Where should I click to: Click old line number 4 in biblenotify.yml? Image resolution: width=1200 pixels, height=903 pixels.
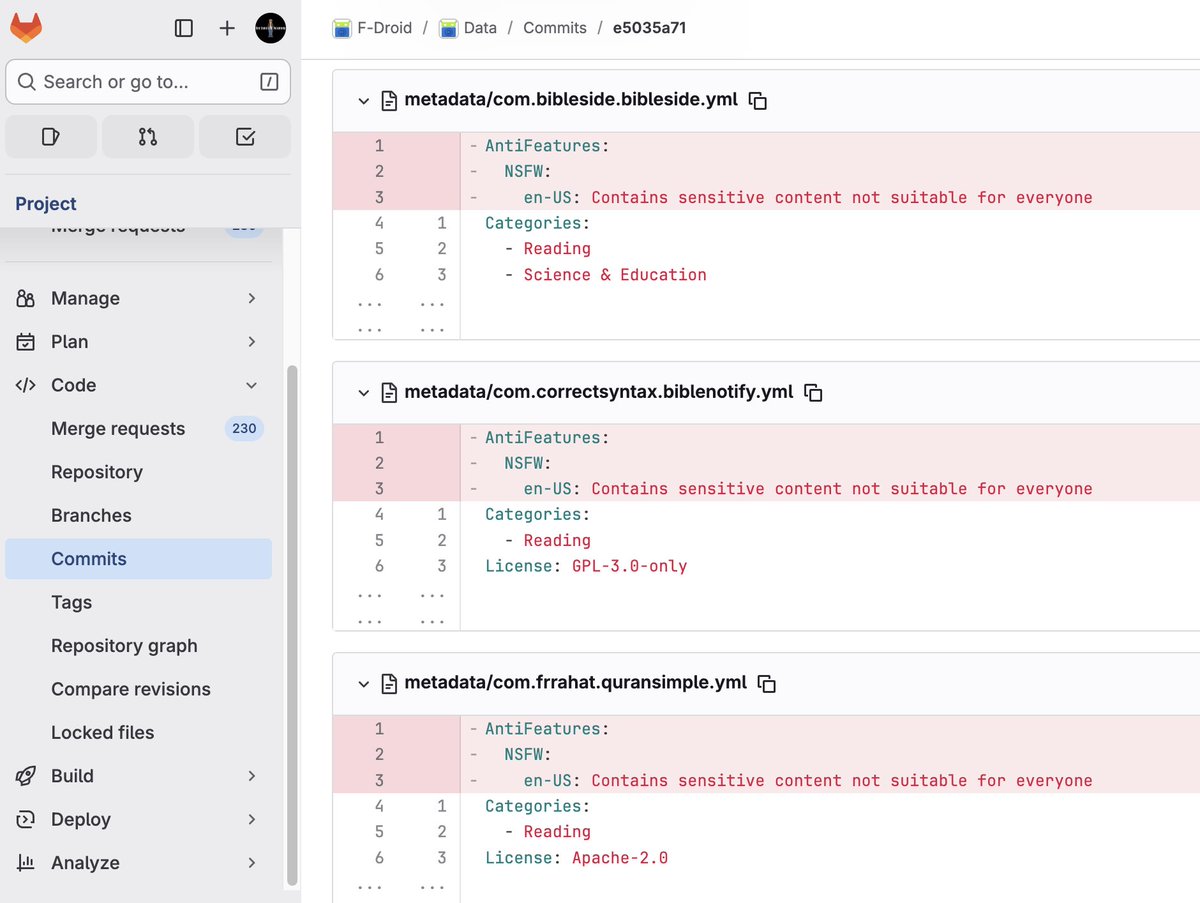[379, 514]
